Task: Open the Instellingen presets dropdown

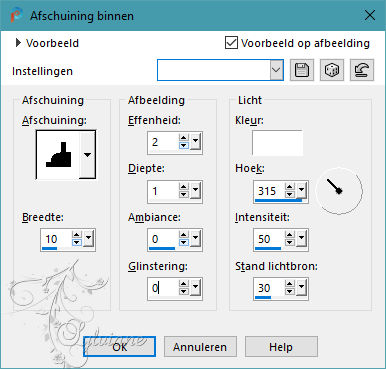Action: [276, 70]
